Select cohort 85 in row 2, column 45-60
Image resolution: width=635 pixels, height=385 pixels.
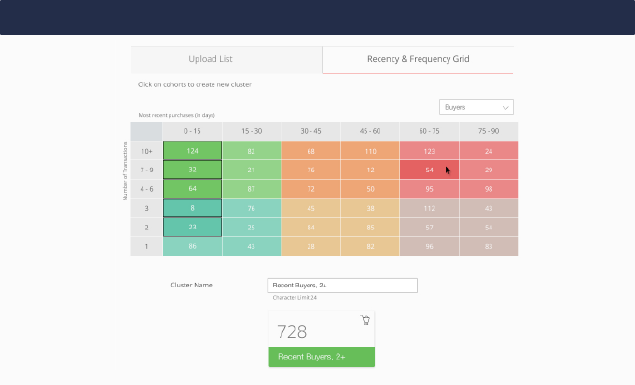370,227
